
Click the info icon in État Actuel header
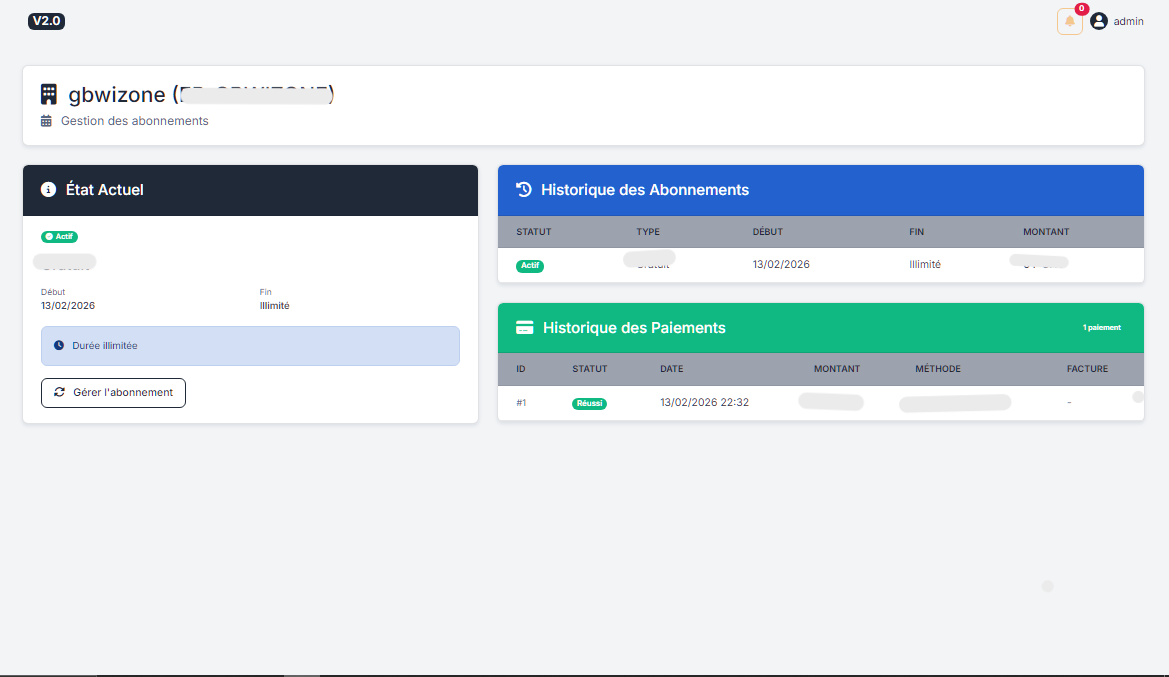pyautogui.click(x=48, y=189)
